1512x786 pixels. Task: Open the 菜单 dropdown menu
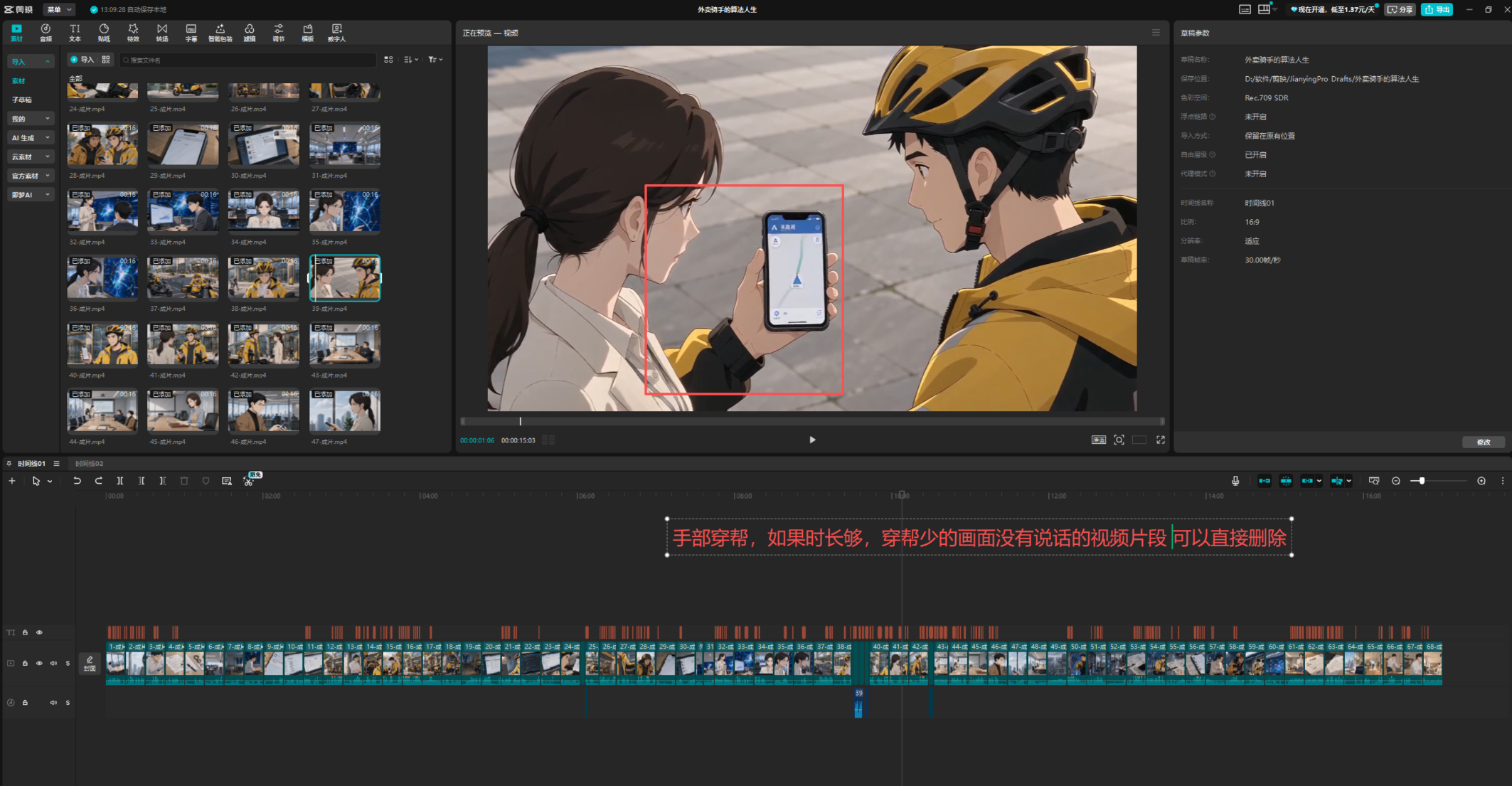tap(59, 9)
